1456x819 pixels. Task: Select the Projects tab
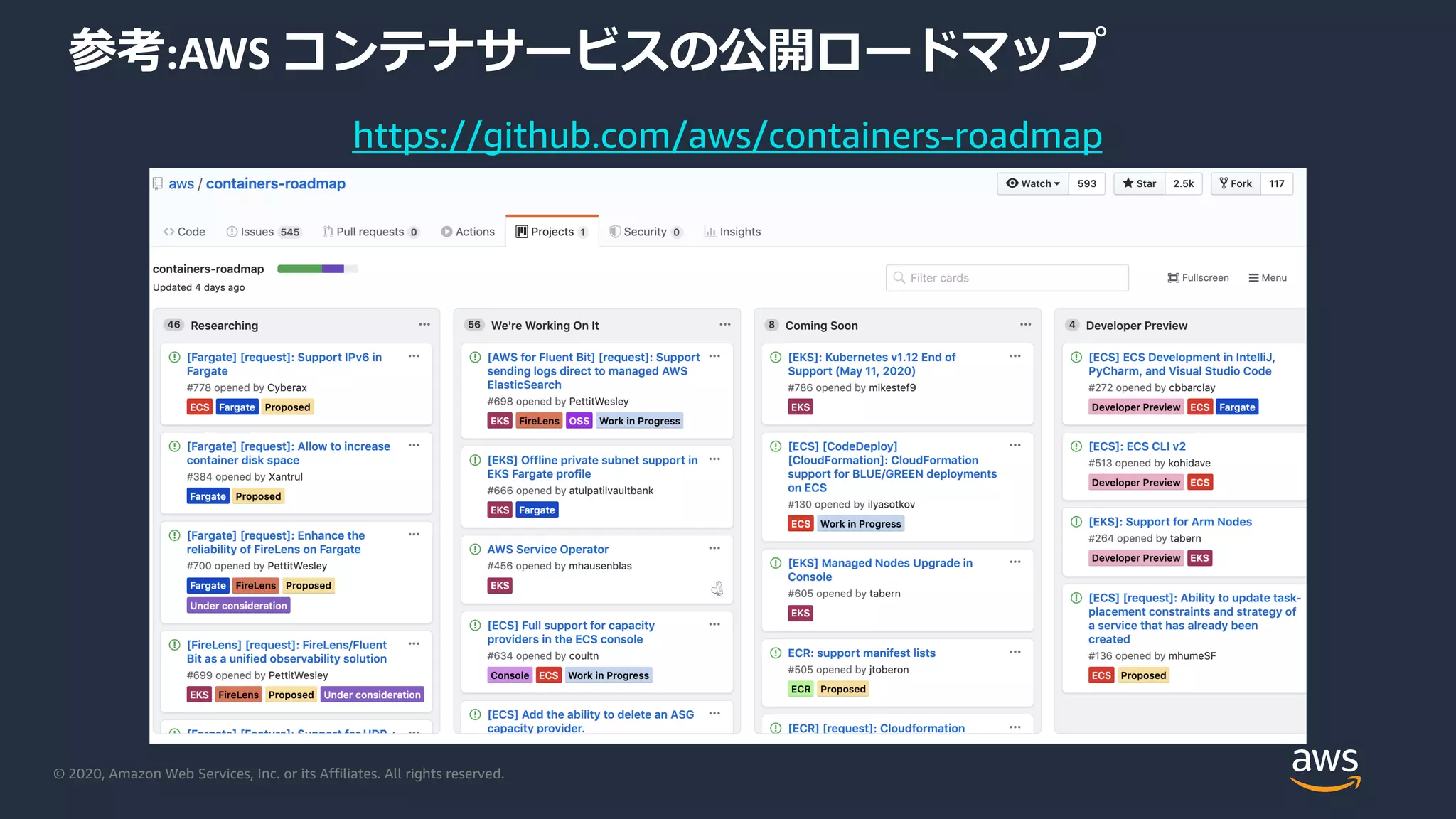552,232
